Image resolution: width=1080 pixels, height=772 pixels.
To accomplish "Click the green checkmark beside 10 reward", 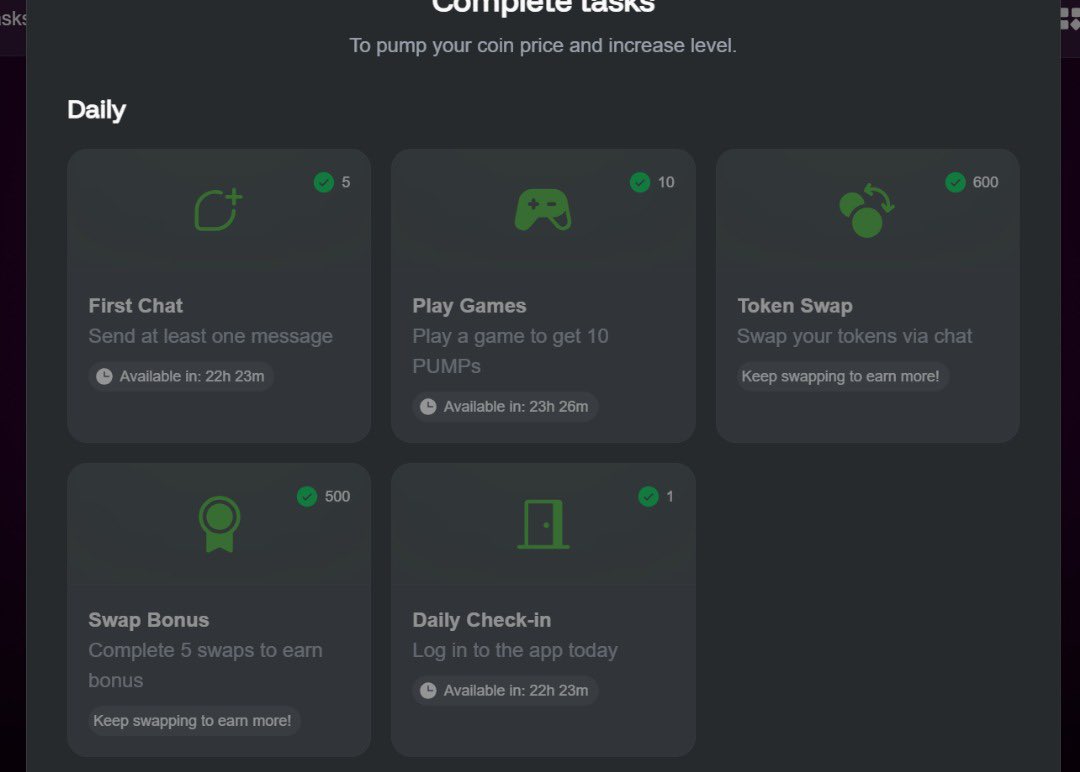I will tap(640, 182).
